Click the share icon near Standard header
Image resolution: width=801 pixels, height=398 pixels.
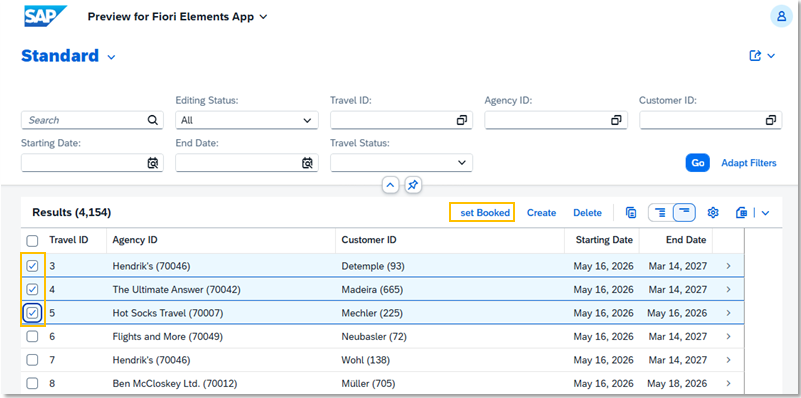pyautogui.click(x=755, y=56)
